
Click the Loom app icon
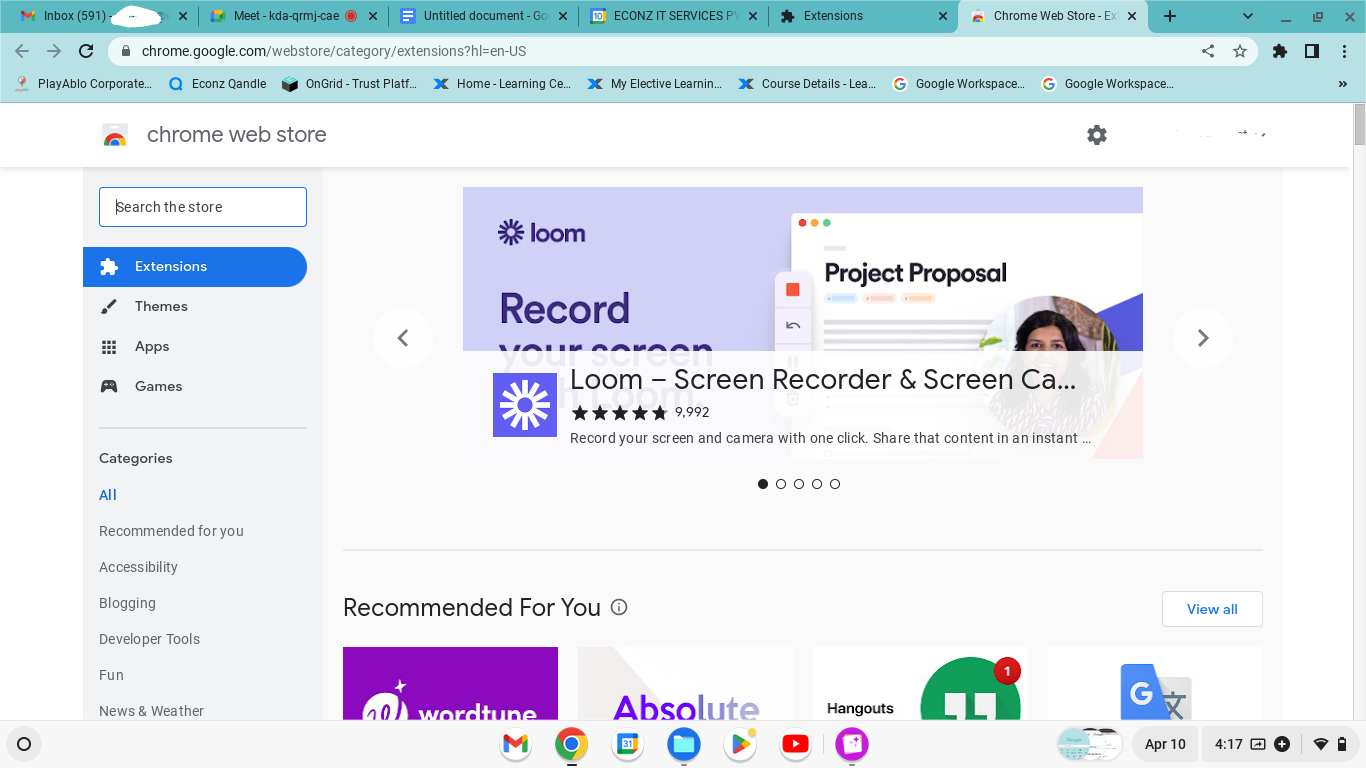coord(525,405)
